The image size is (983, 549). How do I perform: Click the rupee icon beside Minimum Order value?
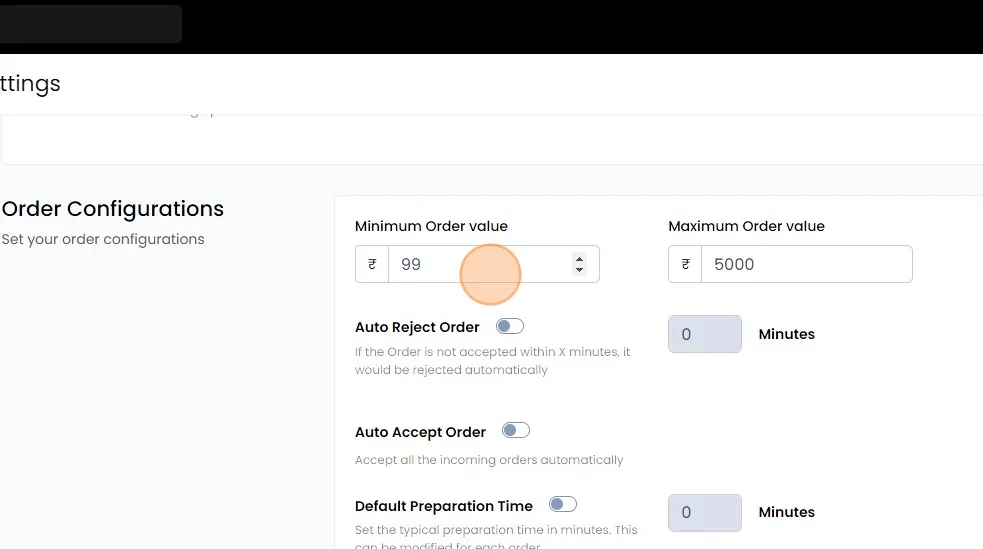372,265
